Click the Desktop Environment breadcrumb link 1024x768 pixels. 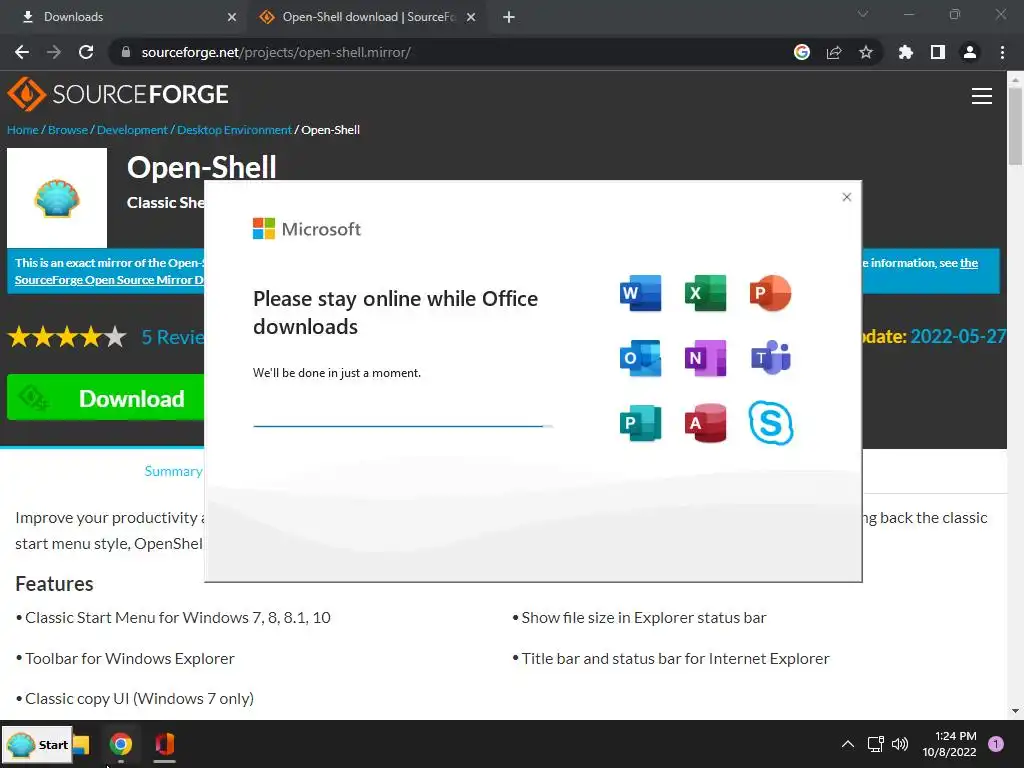[x=234, y=130]
